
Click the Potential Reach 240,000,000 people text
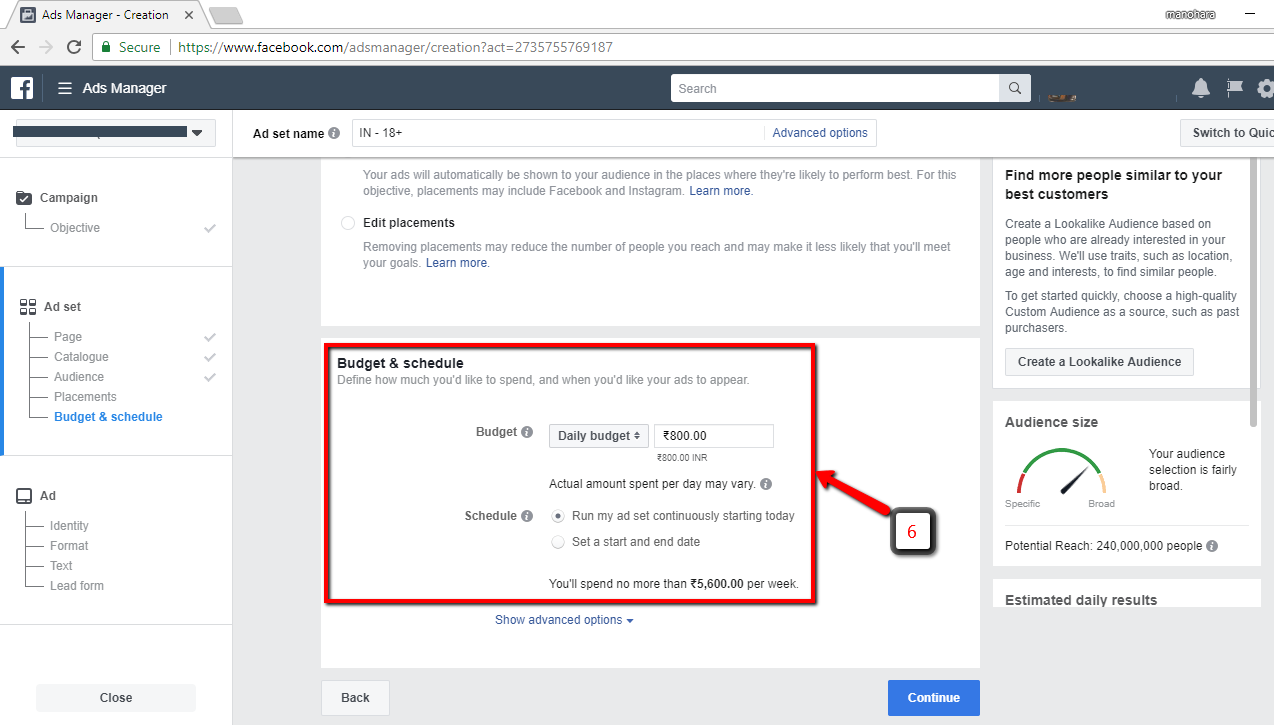point(1103,546)
